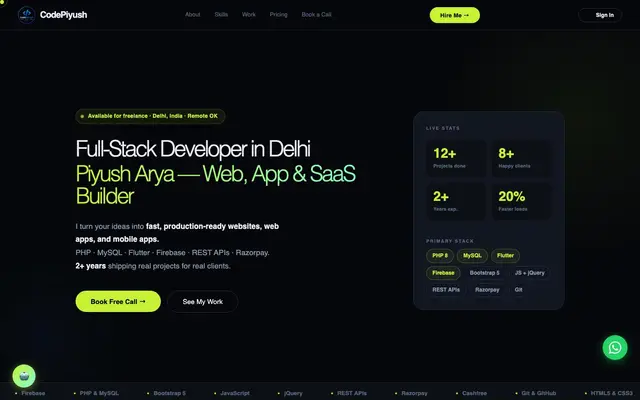This screenshot has width=640, height=400.
Task: Click the JS + jQuery stack tag
Action: [x=529, y=273]
